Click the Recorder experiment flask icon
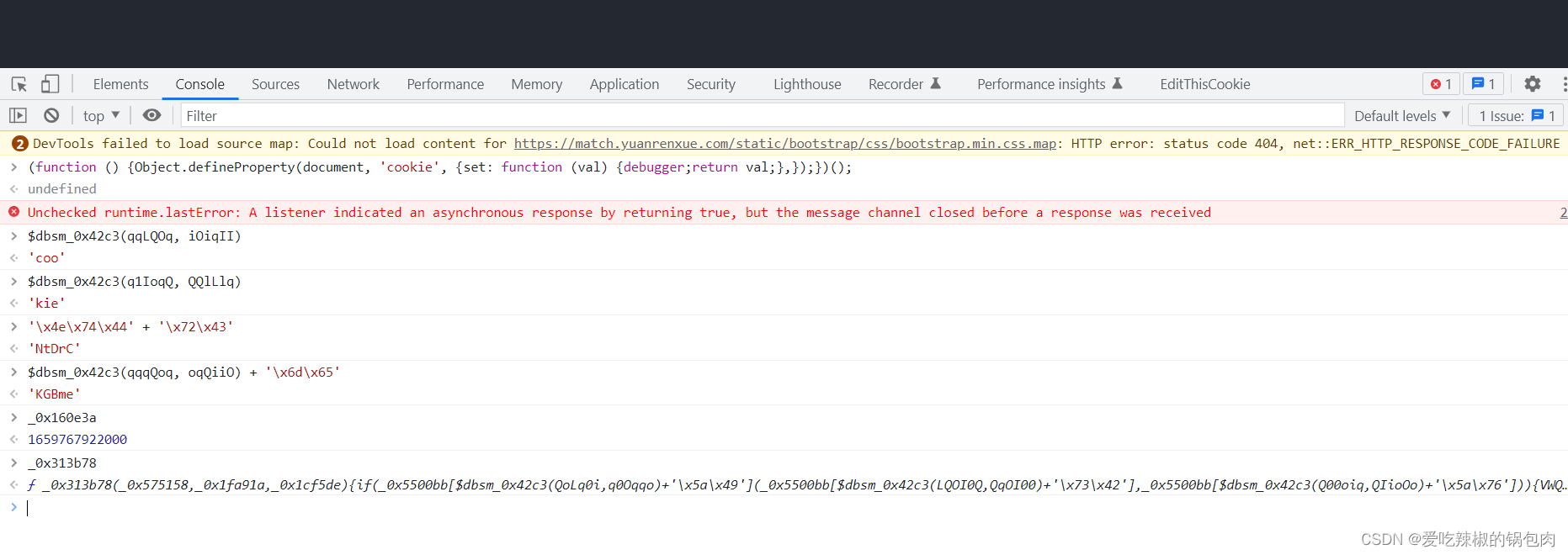This screenshot has height=555, width=1568. pos(935,83)
